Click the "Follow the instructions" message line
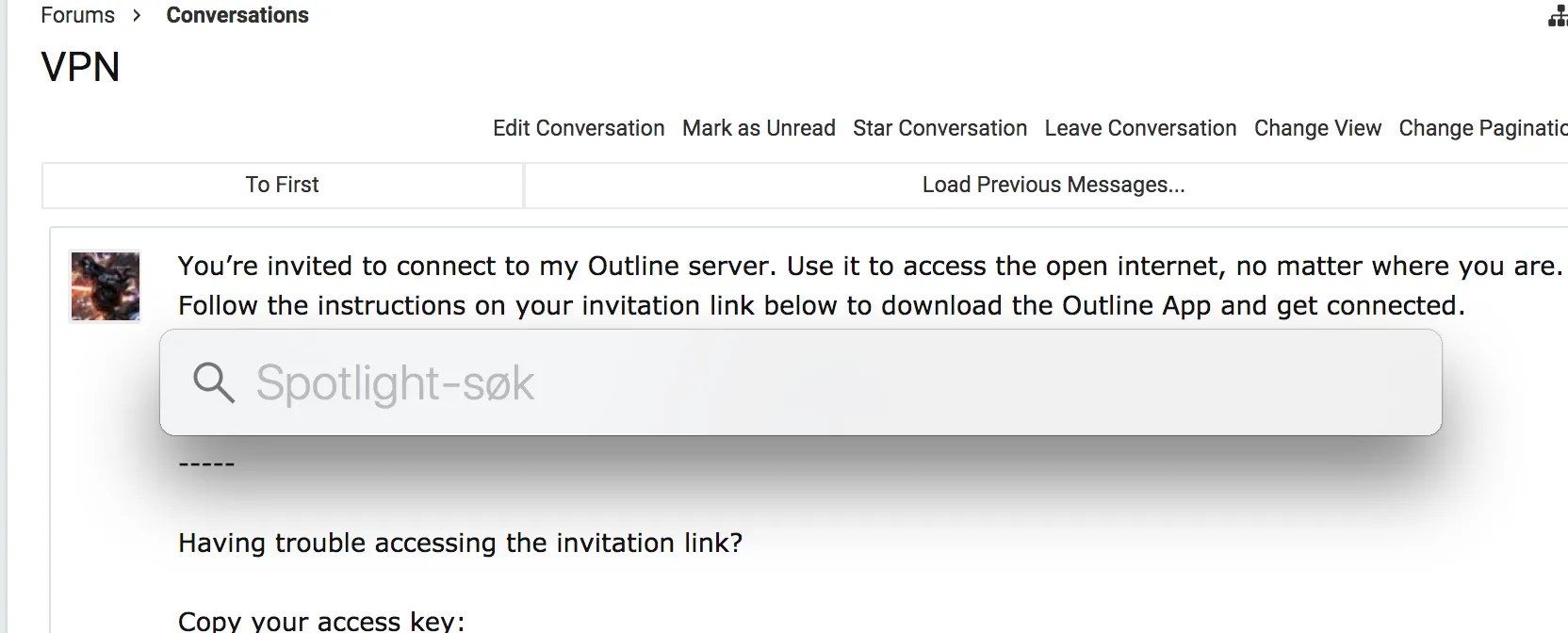This screenshot has height=633, width=1568. [820, 305]
